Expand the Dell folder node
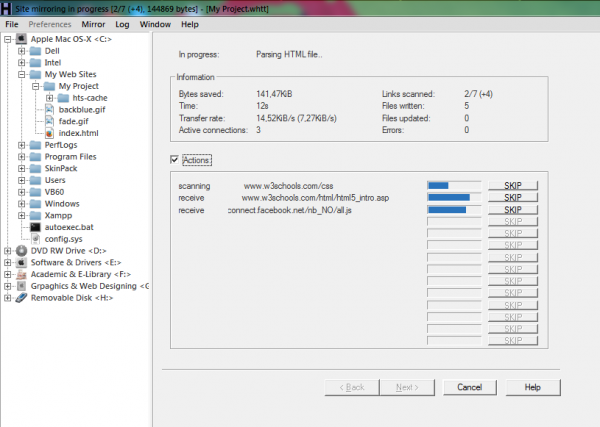This screenshot has height=427, width=600. 22,51
